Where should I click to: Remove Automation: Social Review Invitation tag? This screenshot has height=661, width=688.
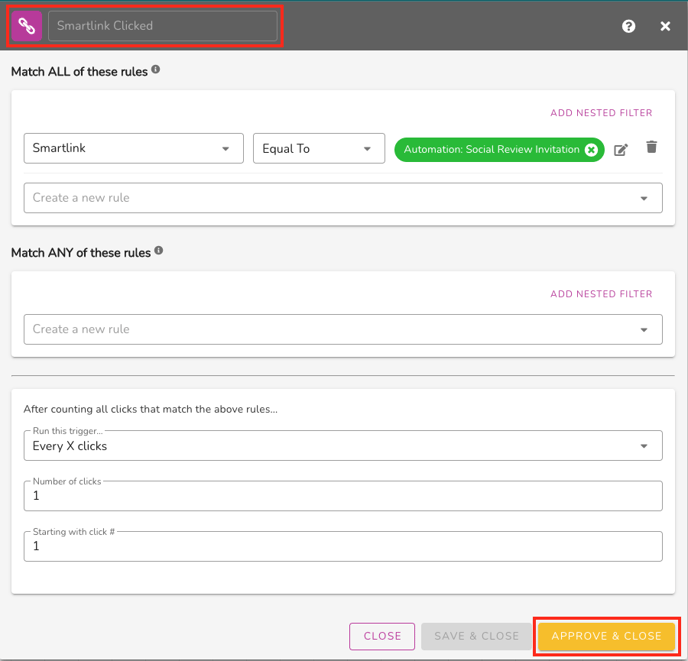(591, 149)
